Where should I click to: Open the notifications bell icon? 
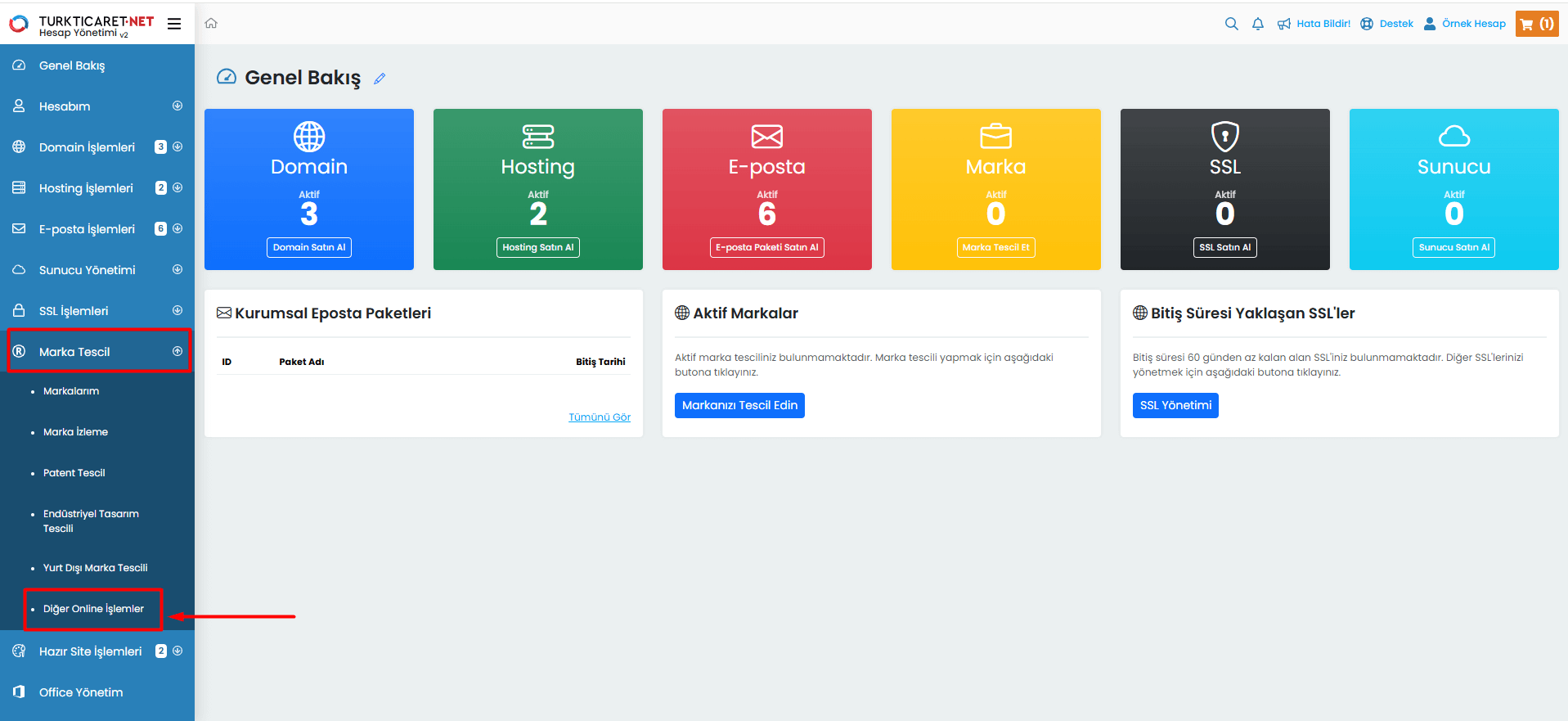point(1258,24)
